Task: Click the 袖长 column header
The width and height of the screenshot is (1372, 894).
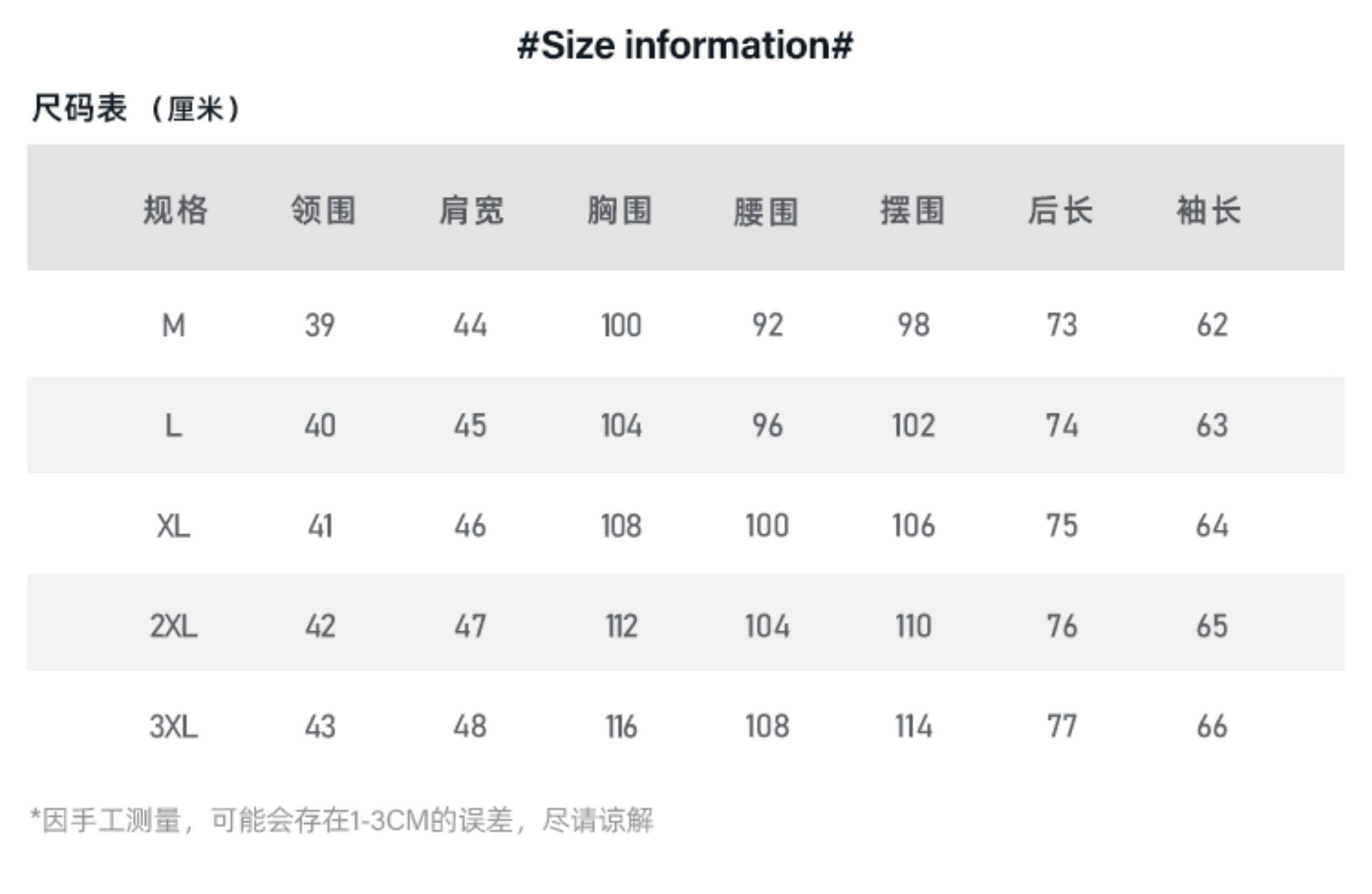Action: pos(1209,210)
